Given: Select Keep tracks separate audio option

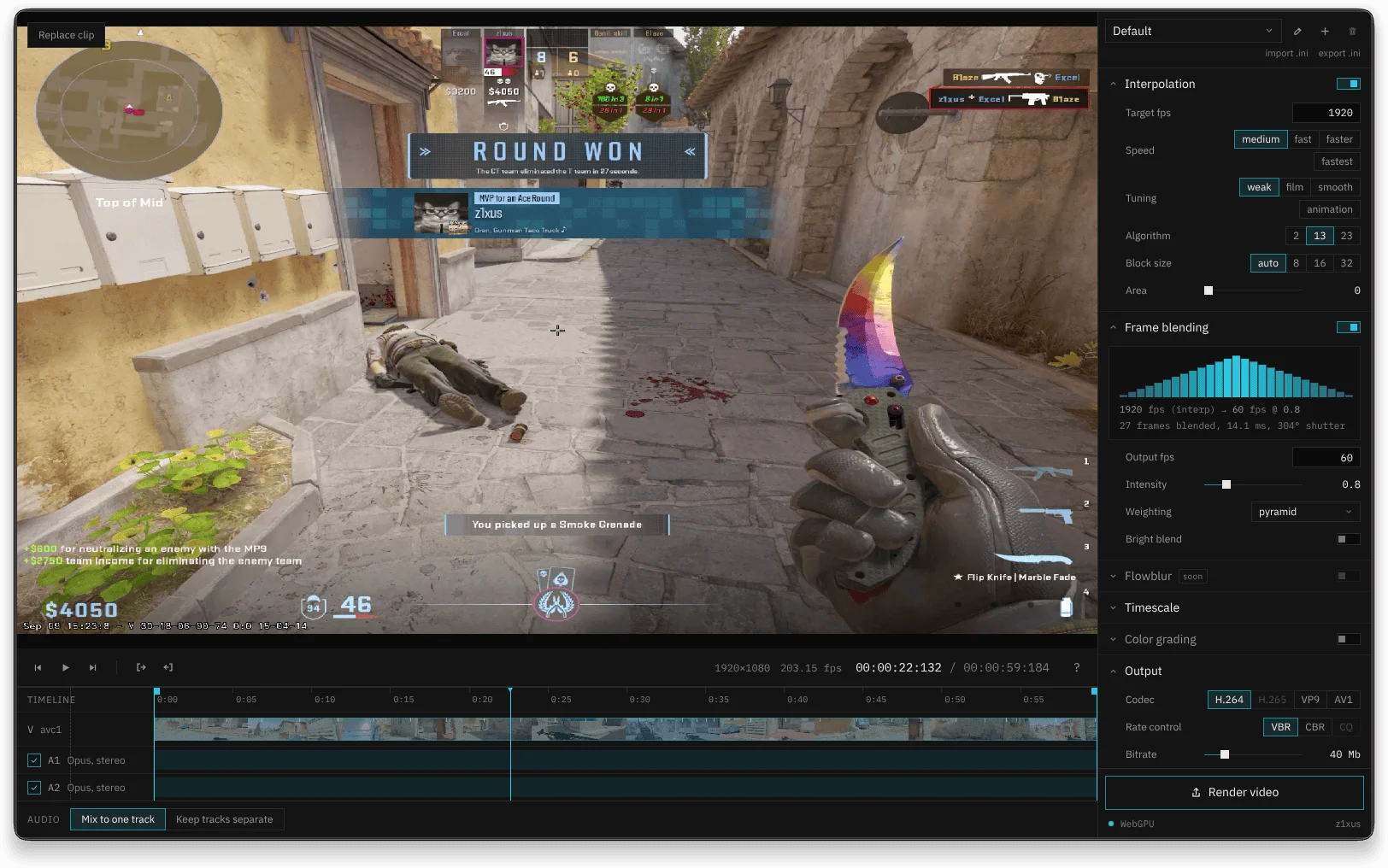Looking at the screenshot, I should (x=225, y=819).
